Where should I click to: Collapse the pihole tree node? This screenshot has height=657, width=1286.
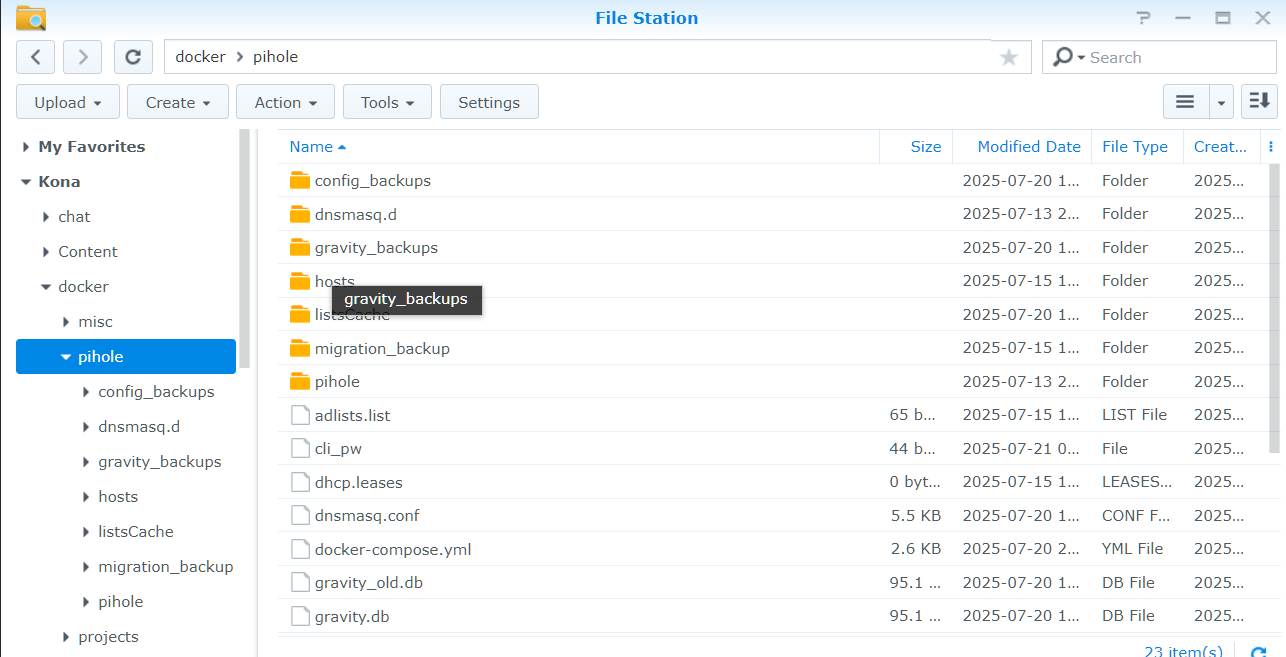tap(66, 357)
